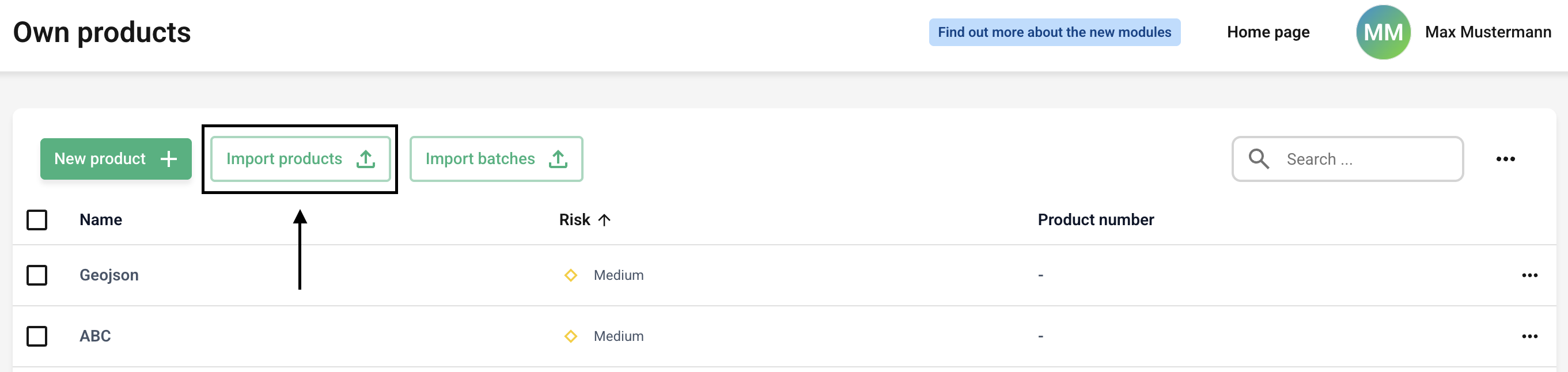Click the ABC medium risk diamond icon

point(570,336)
